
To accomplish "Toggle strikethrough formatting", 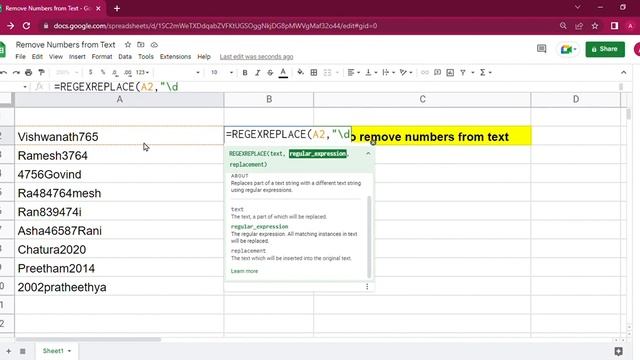I will pos(270,73).
